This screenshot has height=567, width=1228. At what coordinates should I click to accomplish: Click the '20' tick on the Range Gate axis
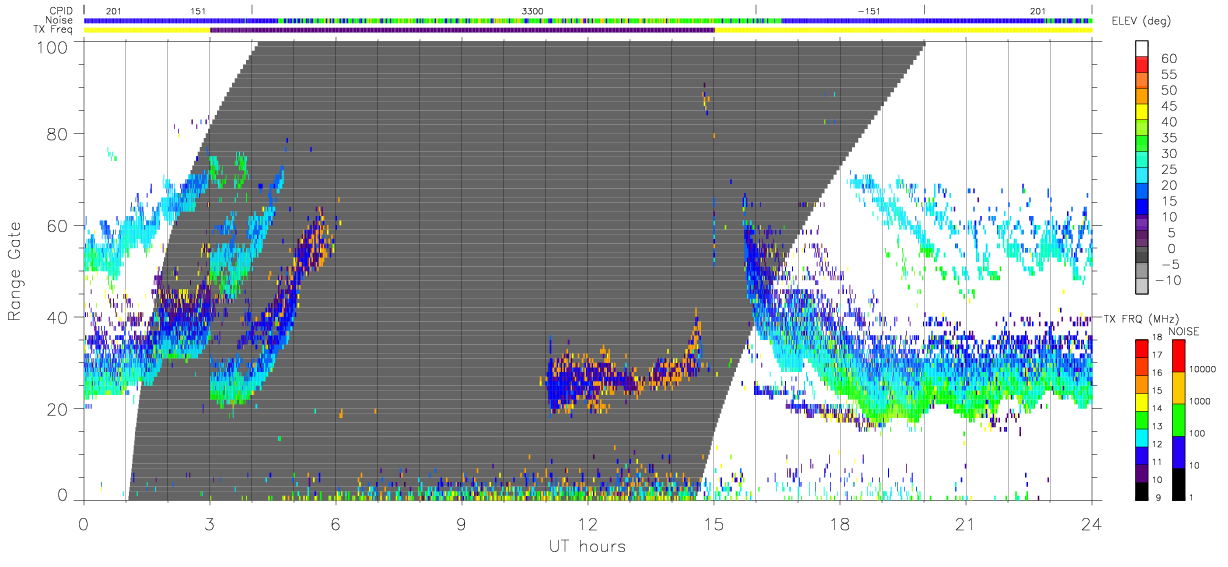(x=56, y=409)
